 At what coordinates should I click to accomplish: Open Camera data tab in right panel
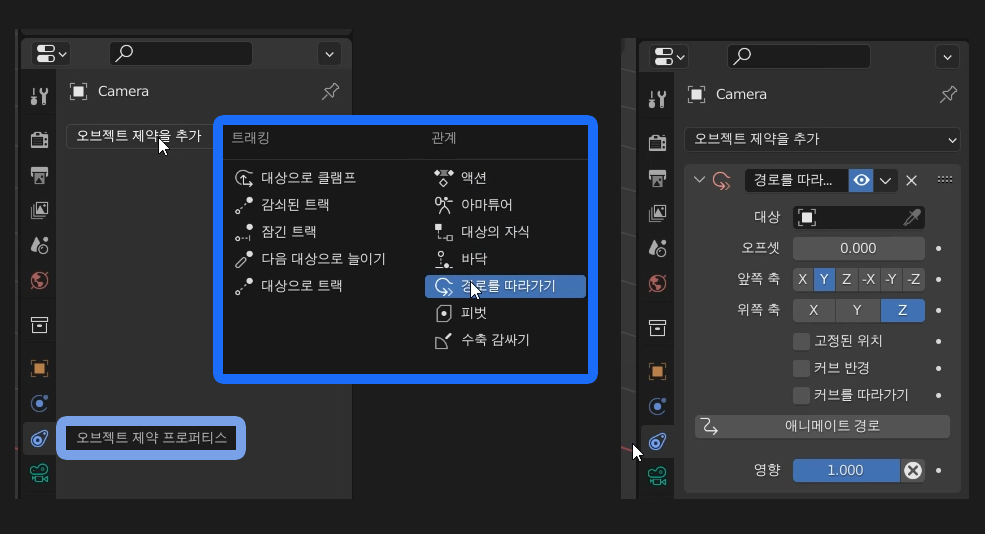click(657, 476)
